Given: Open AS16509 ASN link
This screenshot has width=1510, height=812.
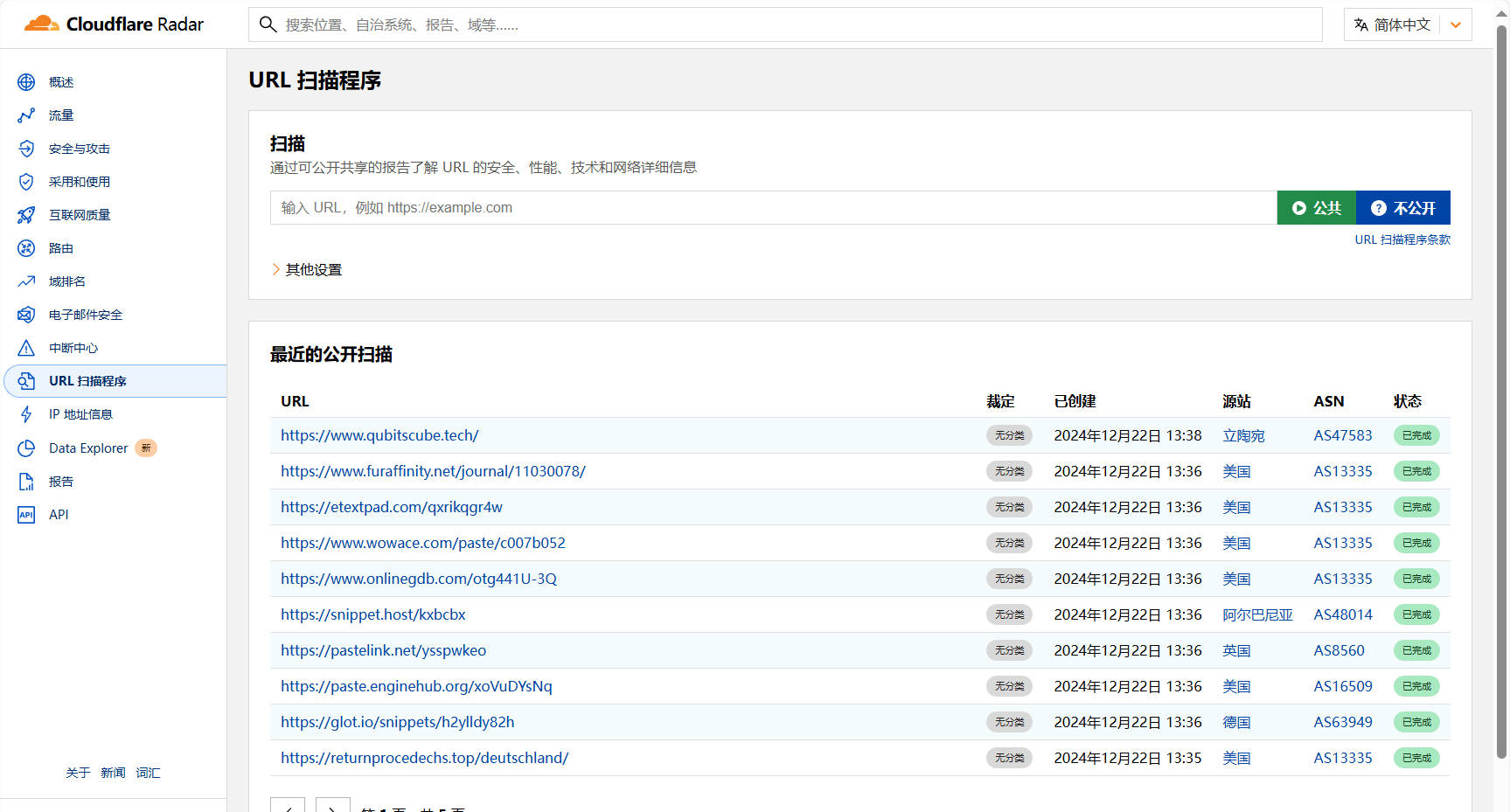Looking at the screenshot, I should [x=1343, y=686].
